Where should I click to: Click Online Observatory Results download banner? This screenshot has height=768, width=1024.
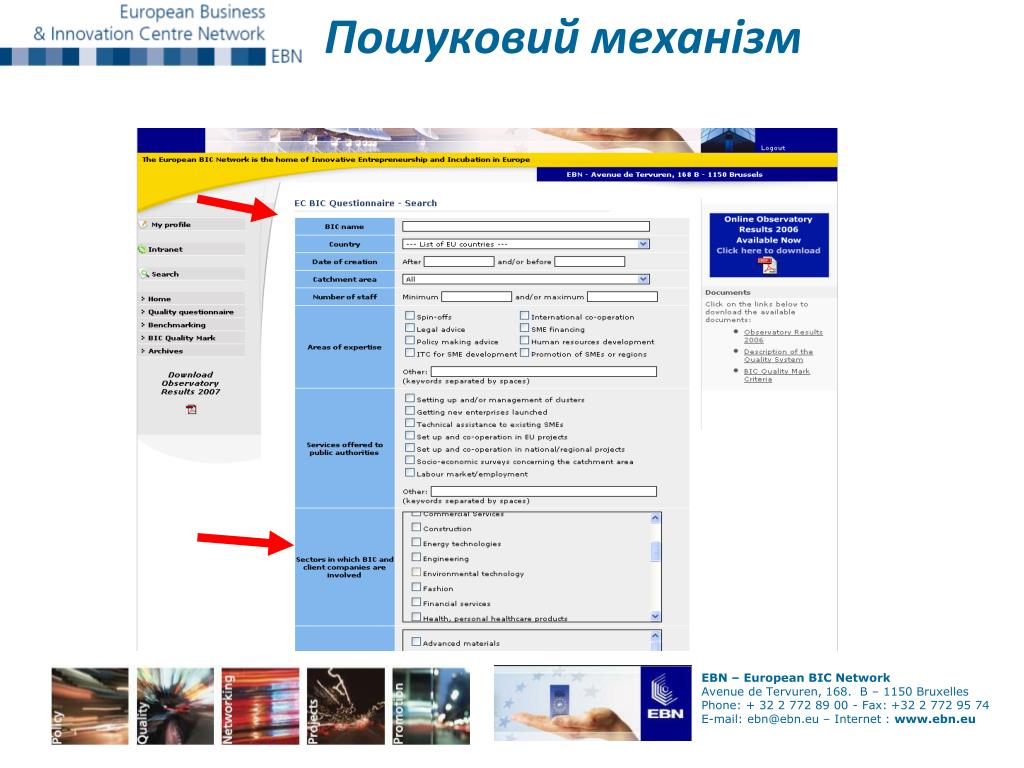(769, 245)
